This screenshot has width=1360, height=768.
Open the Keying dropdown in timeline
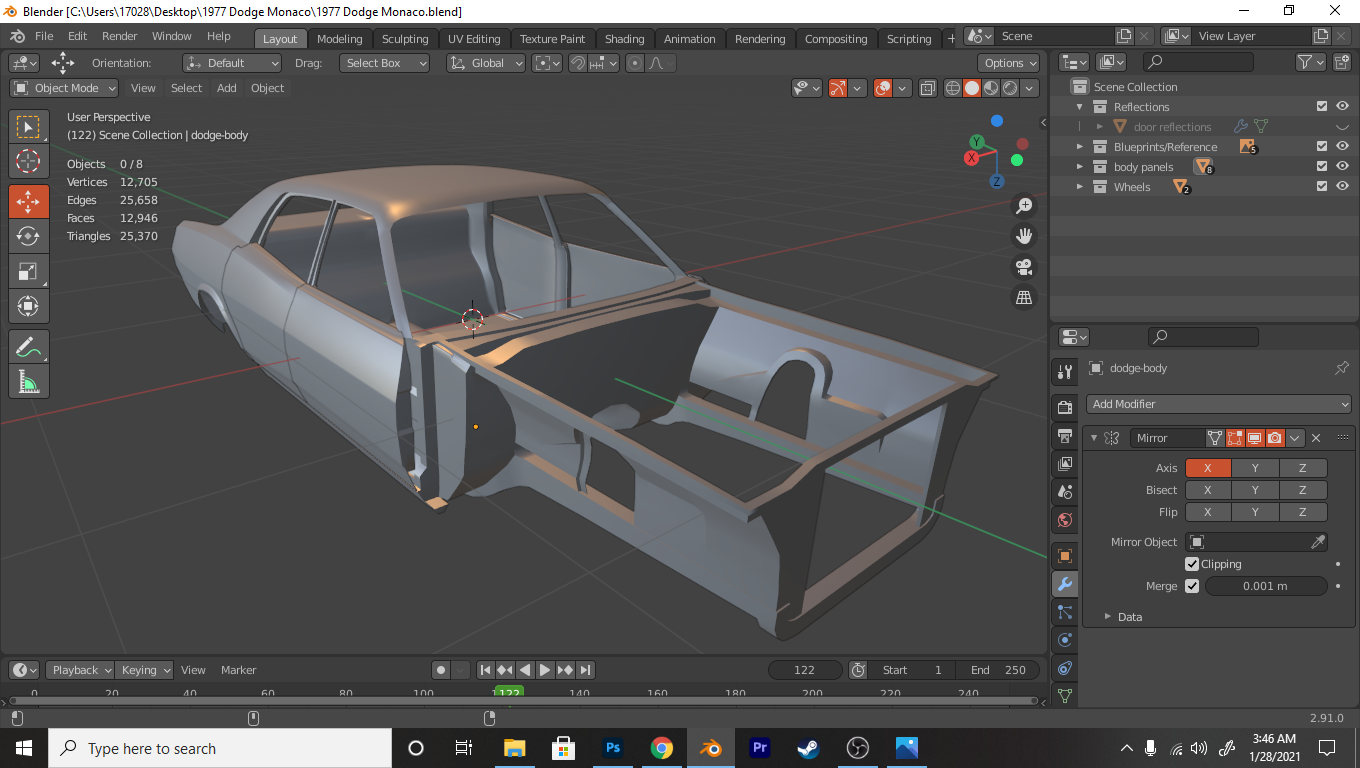point(144,670)
